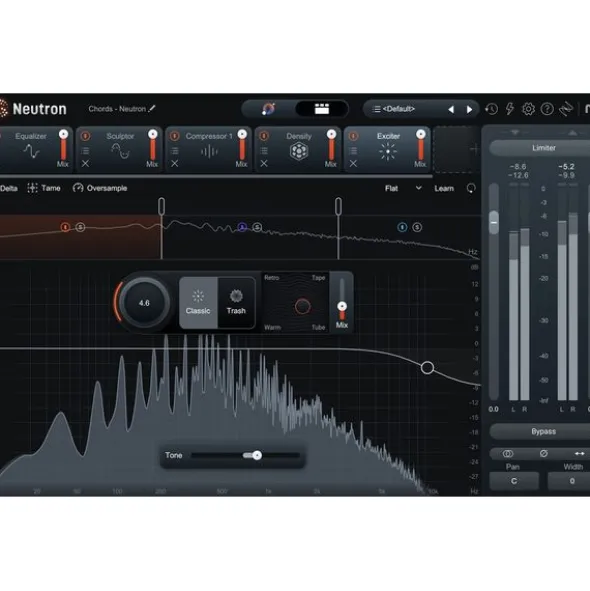
Task: Click the invert phase icon
Action: pyautogui.click(x=544, y=453)
